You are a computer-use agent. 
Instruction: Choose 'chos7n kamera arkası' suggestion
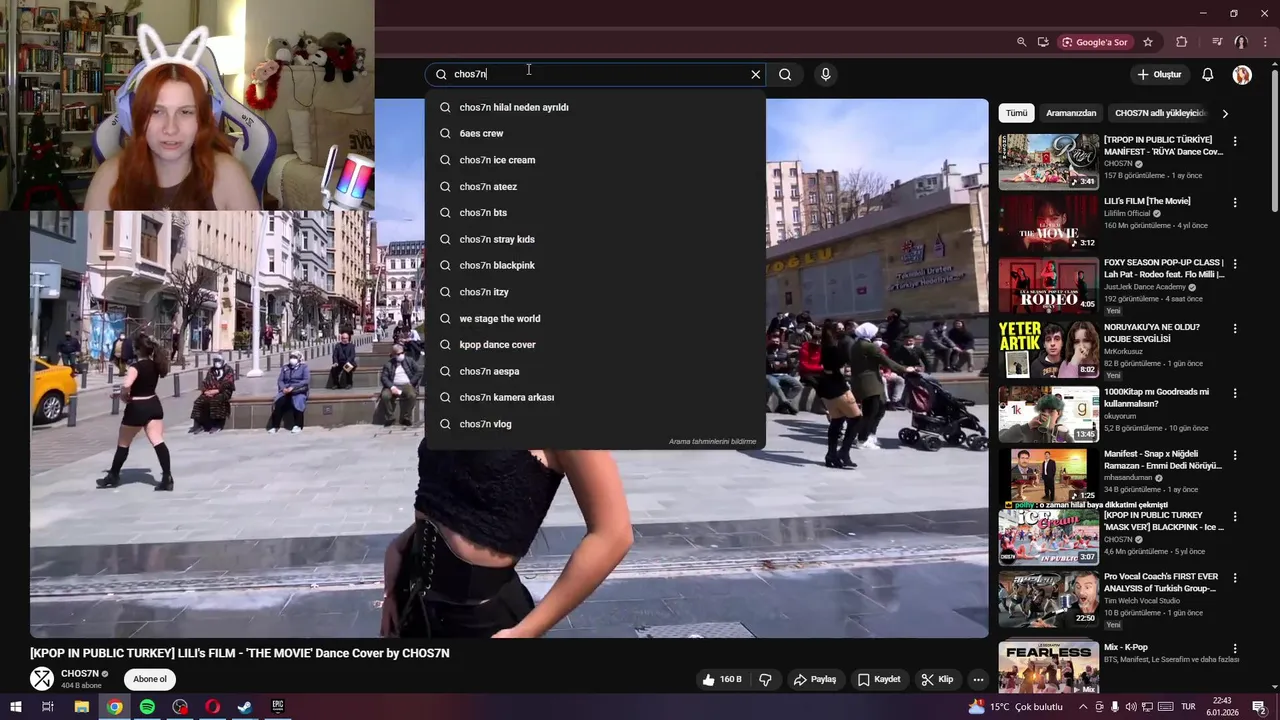click(x=595, y=397)
